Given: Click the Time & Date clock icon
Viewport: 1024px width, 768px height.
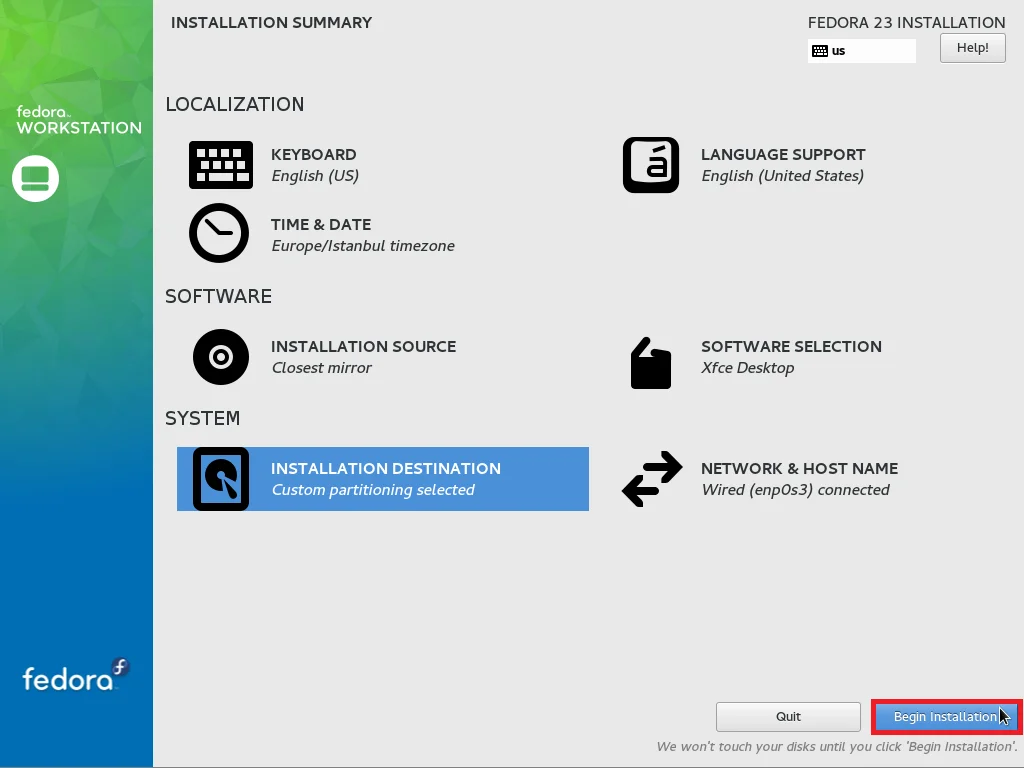Looking at the screenshot, I should pos(219,233).
